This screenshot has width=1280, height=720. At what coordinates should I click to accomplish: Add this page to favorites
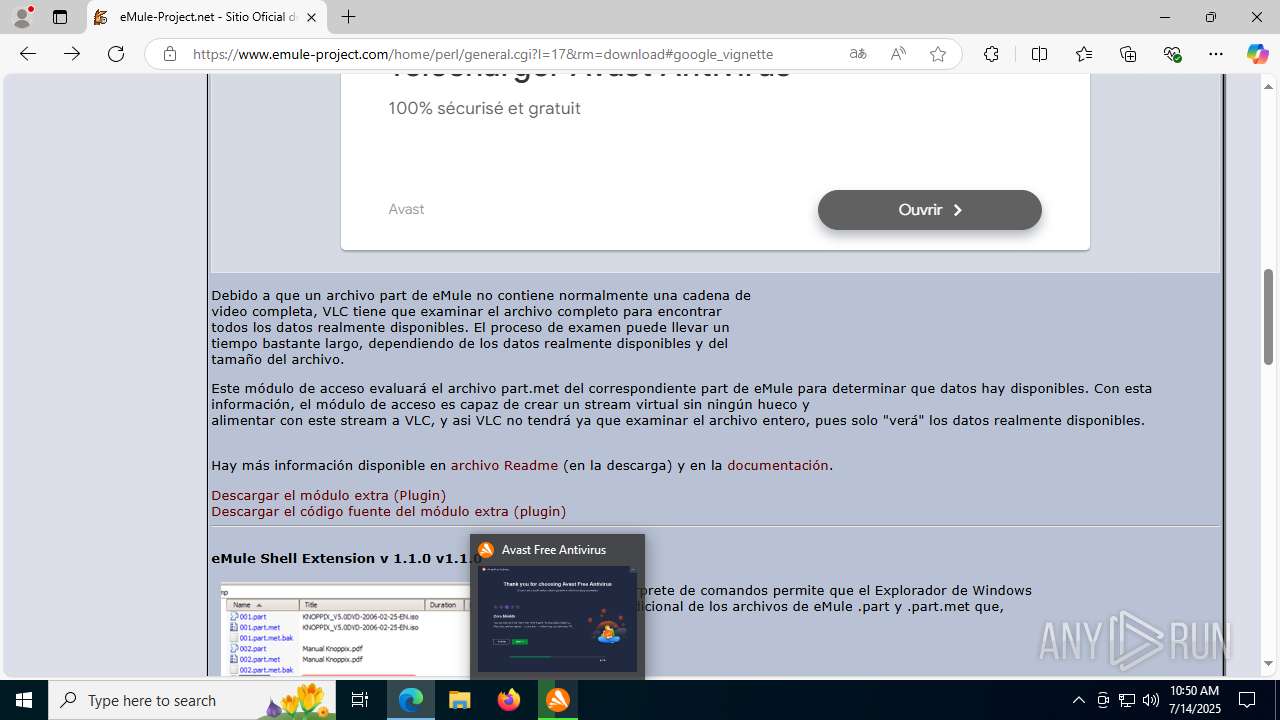click(x=937, y=54)
